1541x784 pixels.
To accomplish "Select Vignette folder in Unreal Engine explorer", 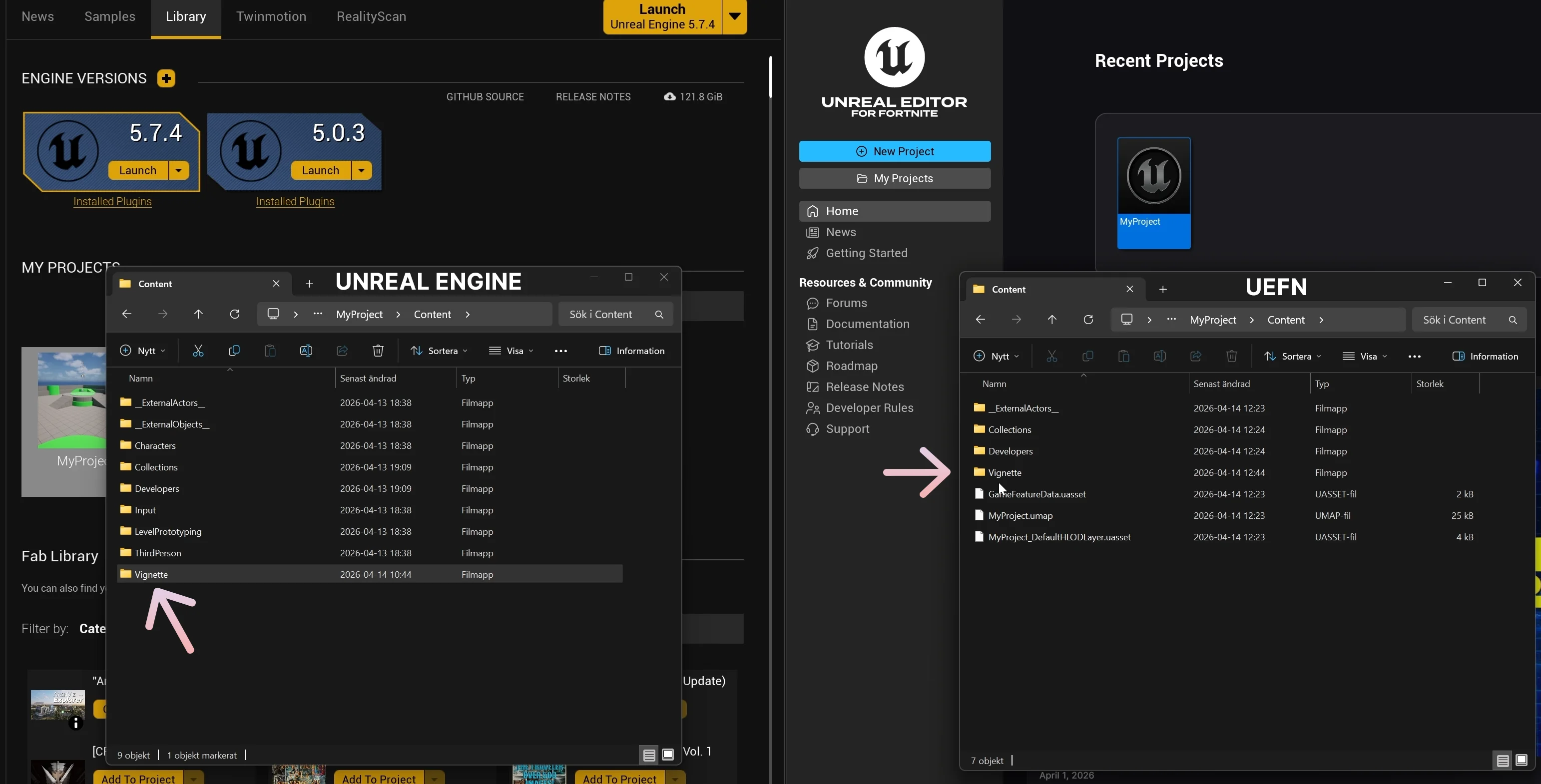I will tap(370, 574).
